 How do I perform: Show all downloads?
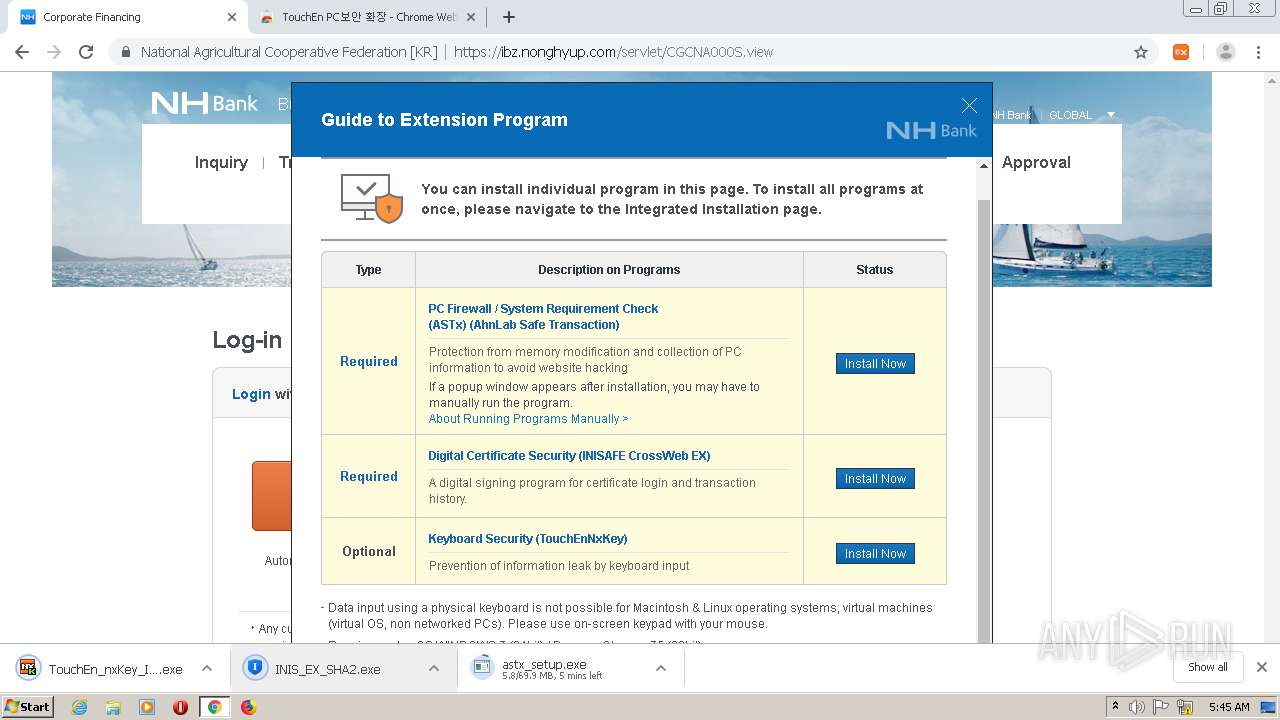click(1208, 667)
